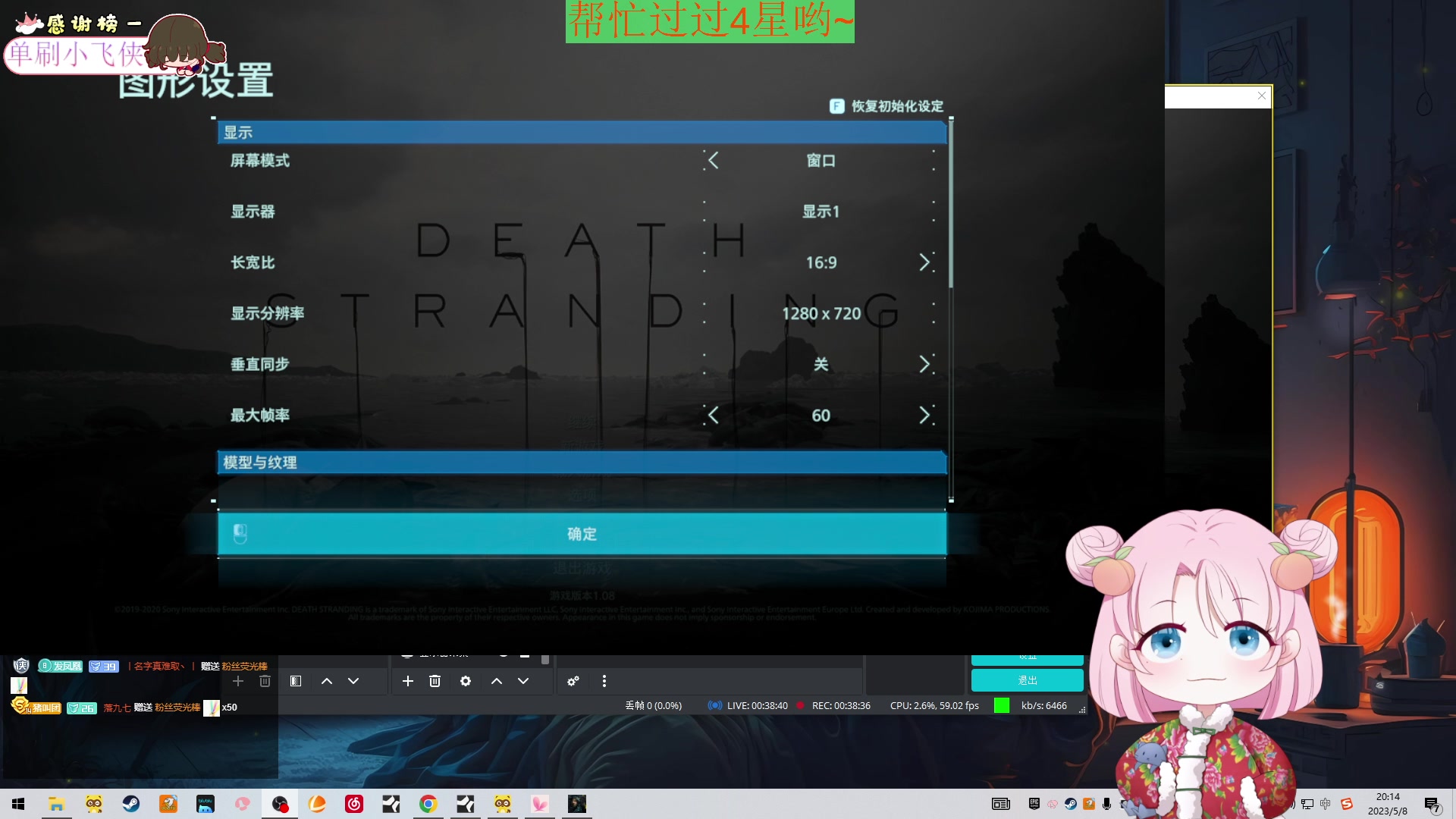Click the 显示 section header
The height and width of the screenshot is (819, 1456).
pyautogui.click(x=582, y=132)
